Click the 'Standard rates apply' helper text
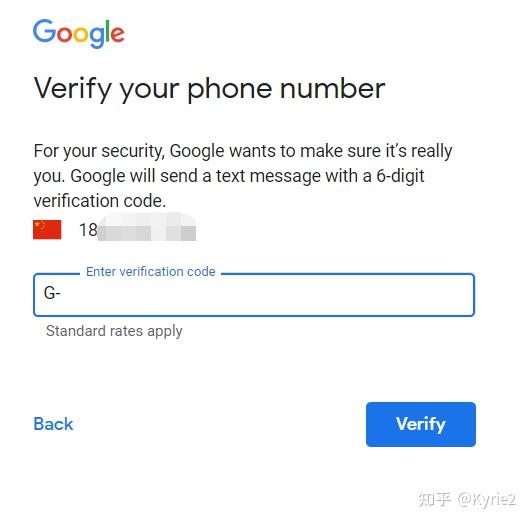 (x=114, y=331)
